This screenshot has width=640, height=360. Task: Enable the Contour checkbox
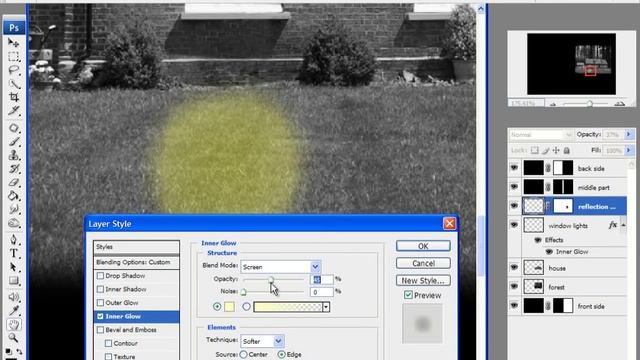tap(109, 343)
